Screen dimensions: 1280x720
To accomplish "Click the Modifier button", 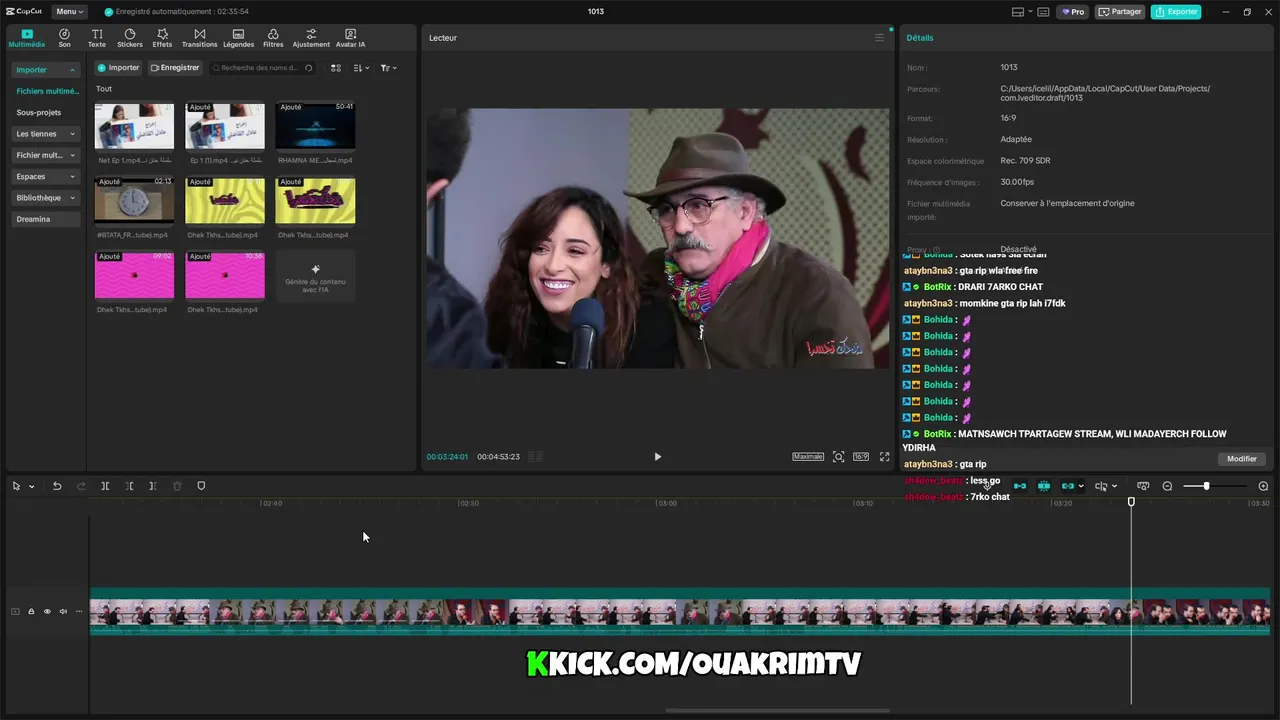I will 1242,459.
